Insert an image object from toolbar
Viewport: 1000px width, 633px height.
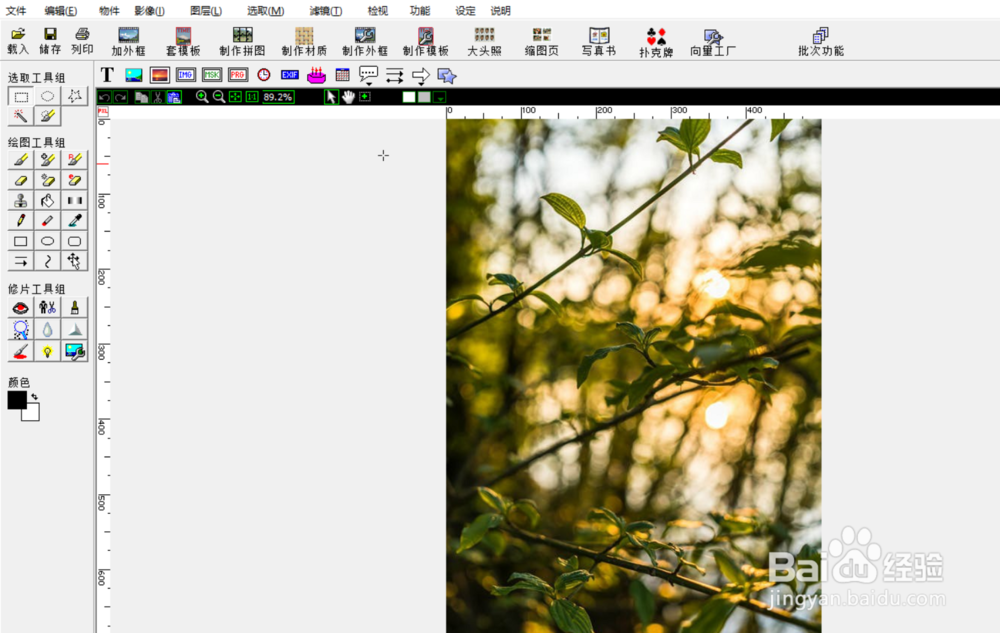134,75
